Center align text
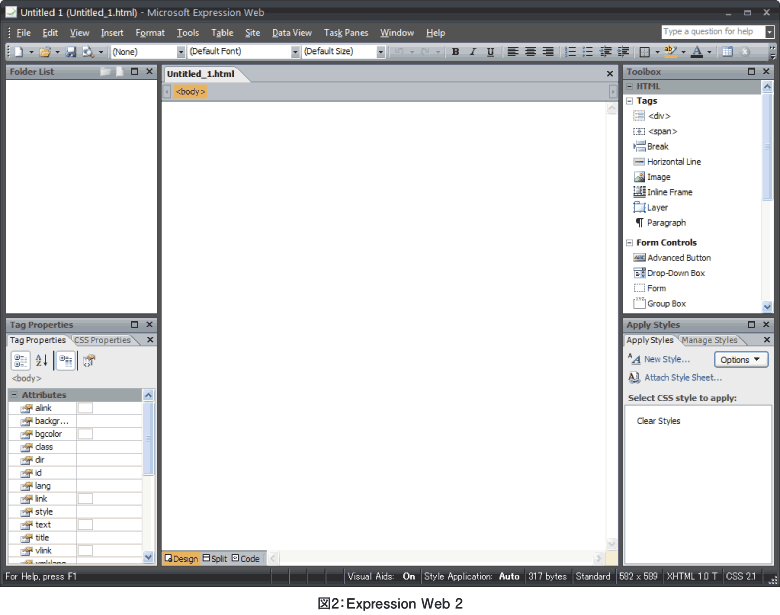The image size is (780, 615). (530, 51)
